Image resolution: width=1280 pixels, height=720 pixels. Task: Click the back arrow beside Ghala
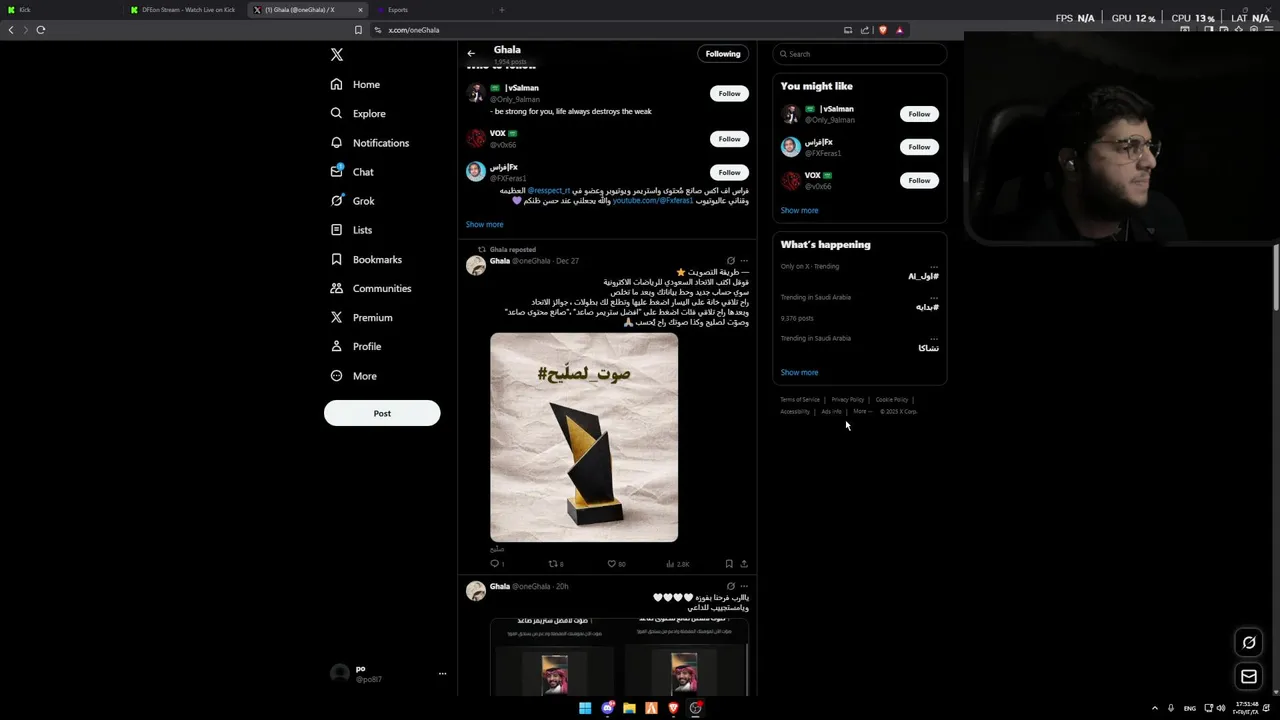(471, 54)
